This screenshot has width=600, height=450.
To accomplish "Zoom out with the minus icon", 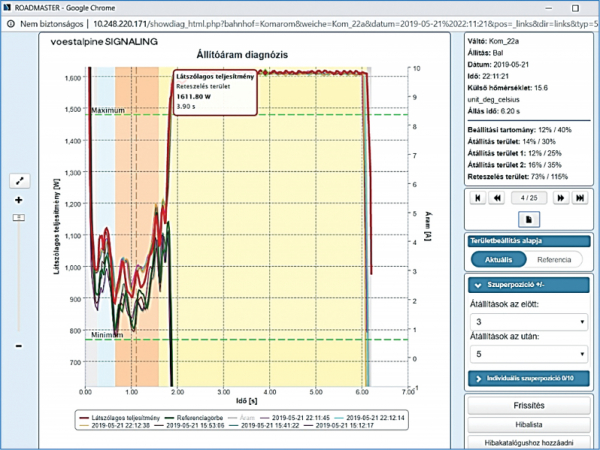I will [17, 346].
